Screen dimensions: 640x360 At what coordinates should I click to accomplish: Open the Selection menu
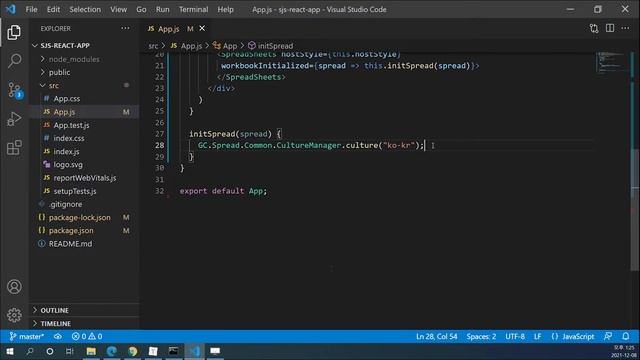(85, 9)
